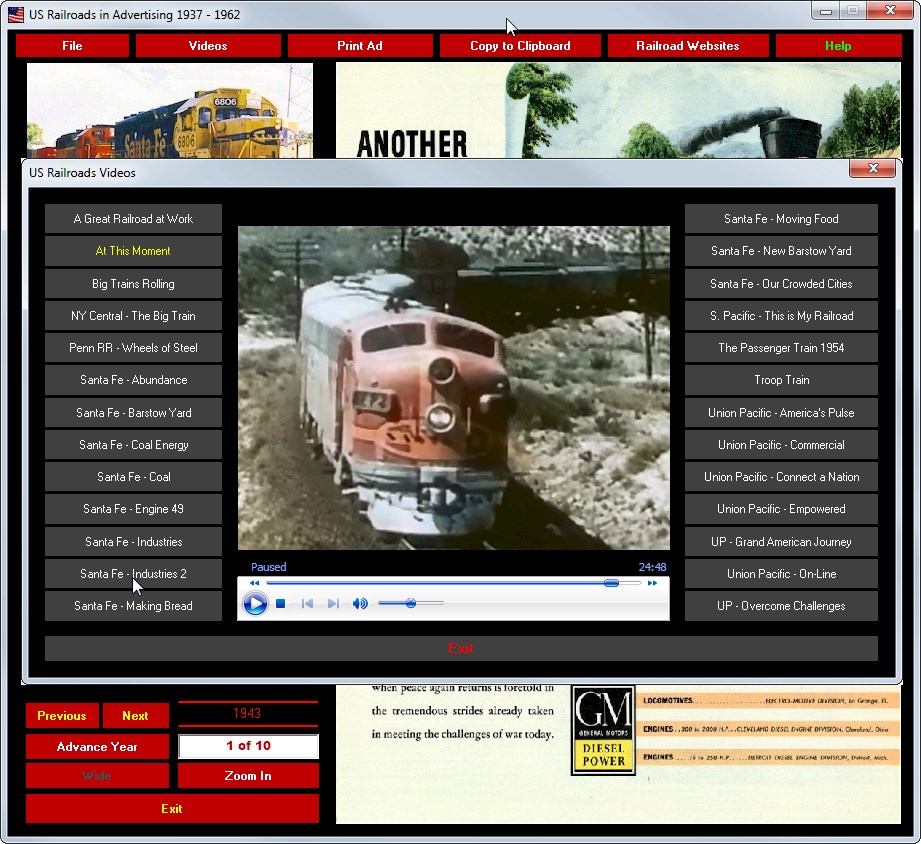Play 'Santa Fe - Abundance' video

pyautogui.click(x=133, y=380)
